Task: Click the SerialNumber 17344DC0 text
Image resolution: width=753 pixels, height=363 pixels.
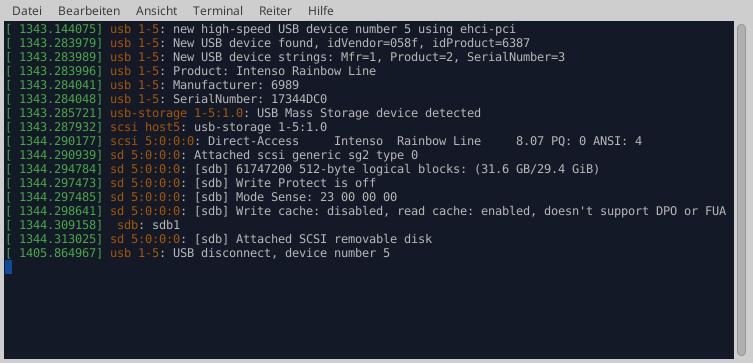Action: [x=250, y=99]
